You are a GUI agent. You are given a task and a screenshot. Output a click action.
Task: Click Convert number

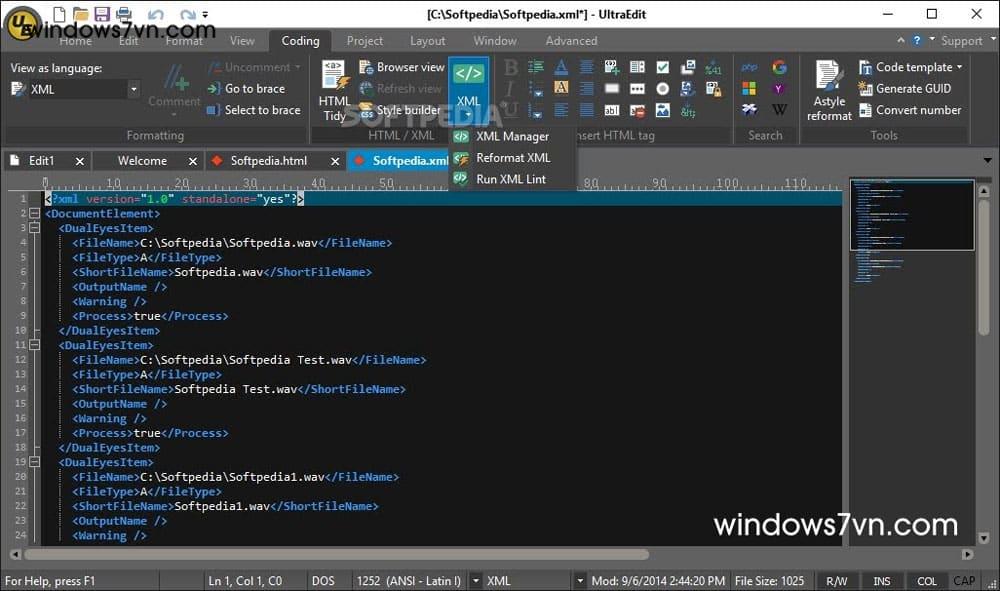pyautogui.click(x=910, y=110)
